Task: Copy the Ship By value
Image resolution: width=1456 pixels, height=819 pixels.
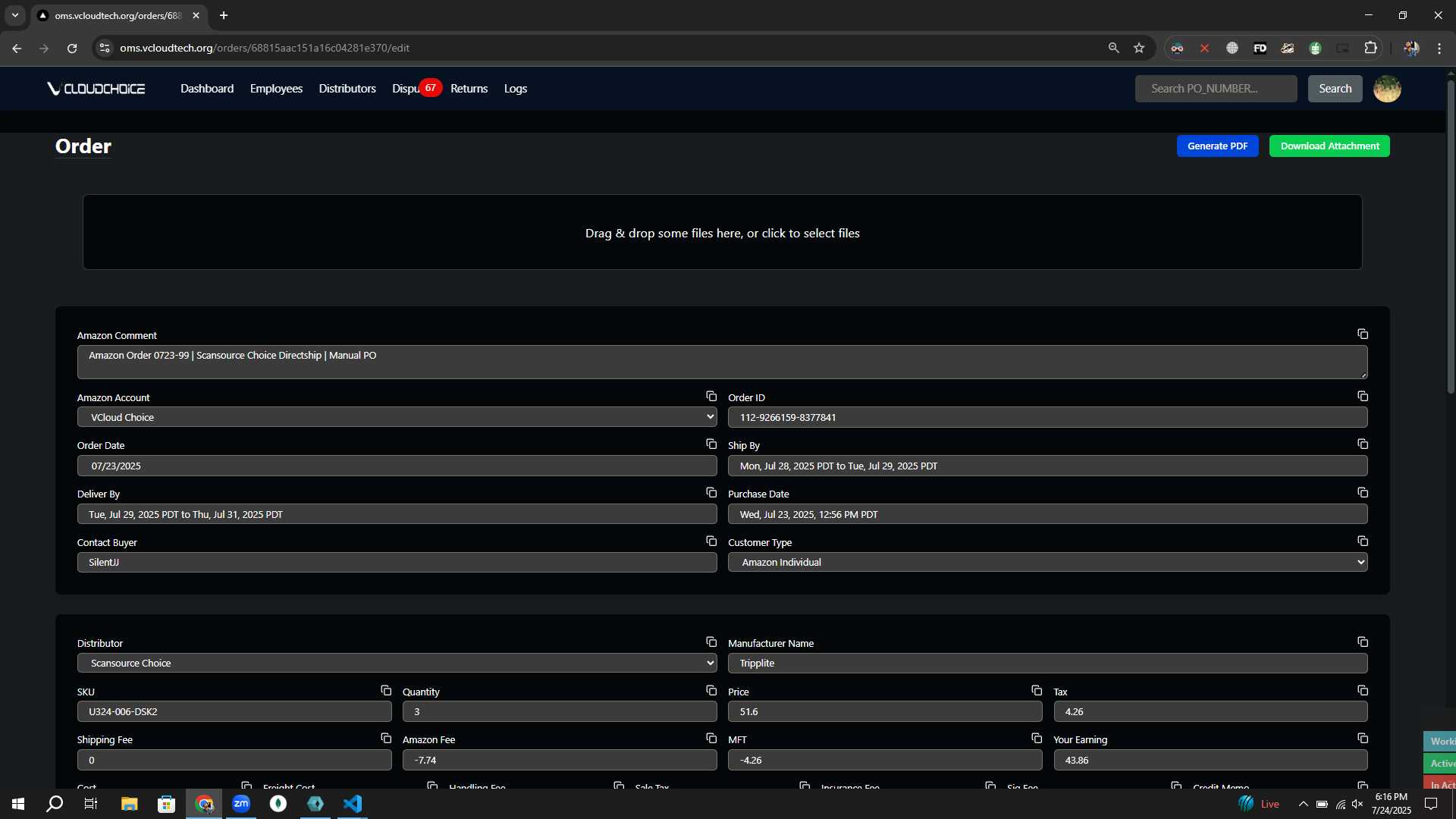Action: pos(1363,444)
